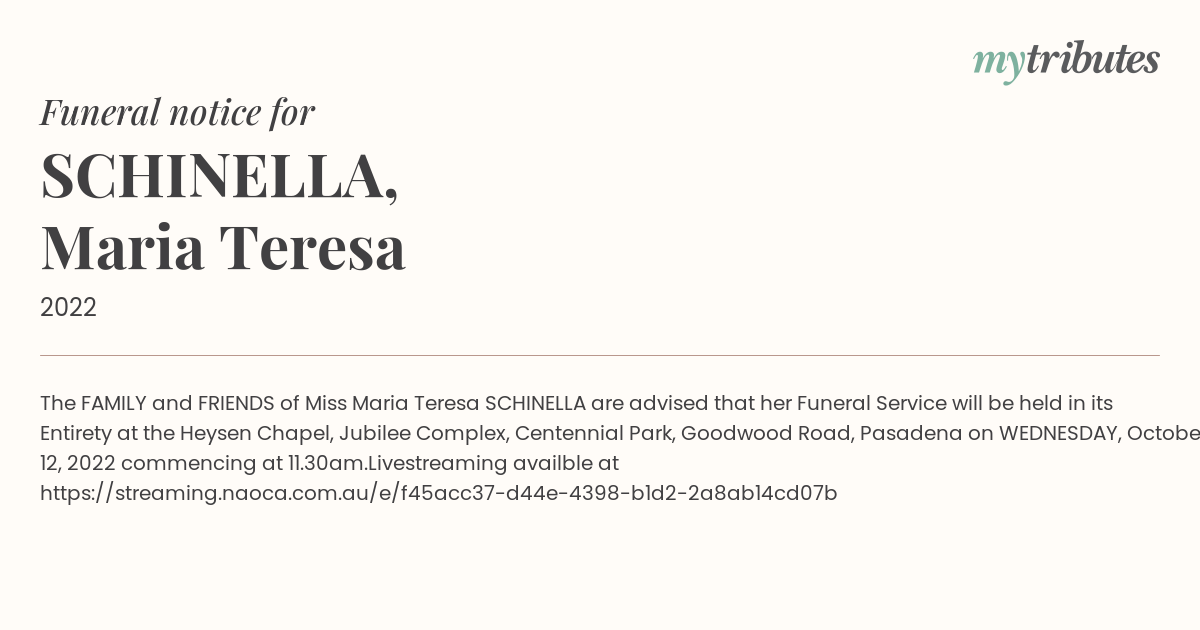1200x630 pixels.
Task: Select 'Miss Maria Teresa SCHINELLA' in paragraph
Action: click(x=445, y=403)
